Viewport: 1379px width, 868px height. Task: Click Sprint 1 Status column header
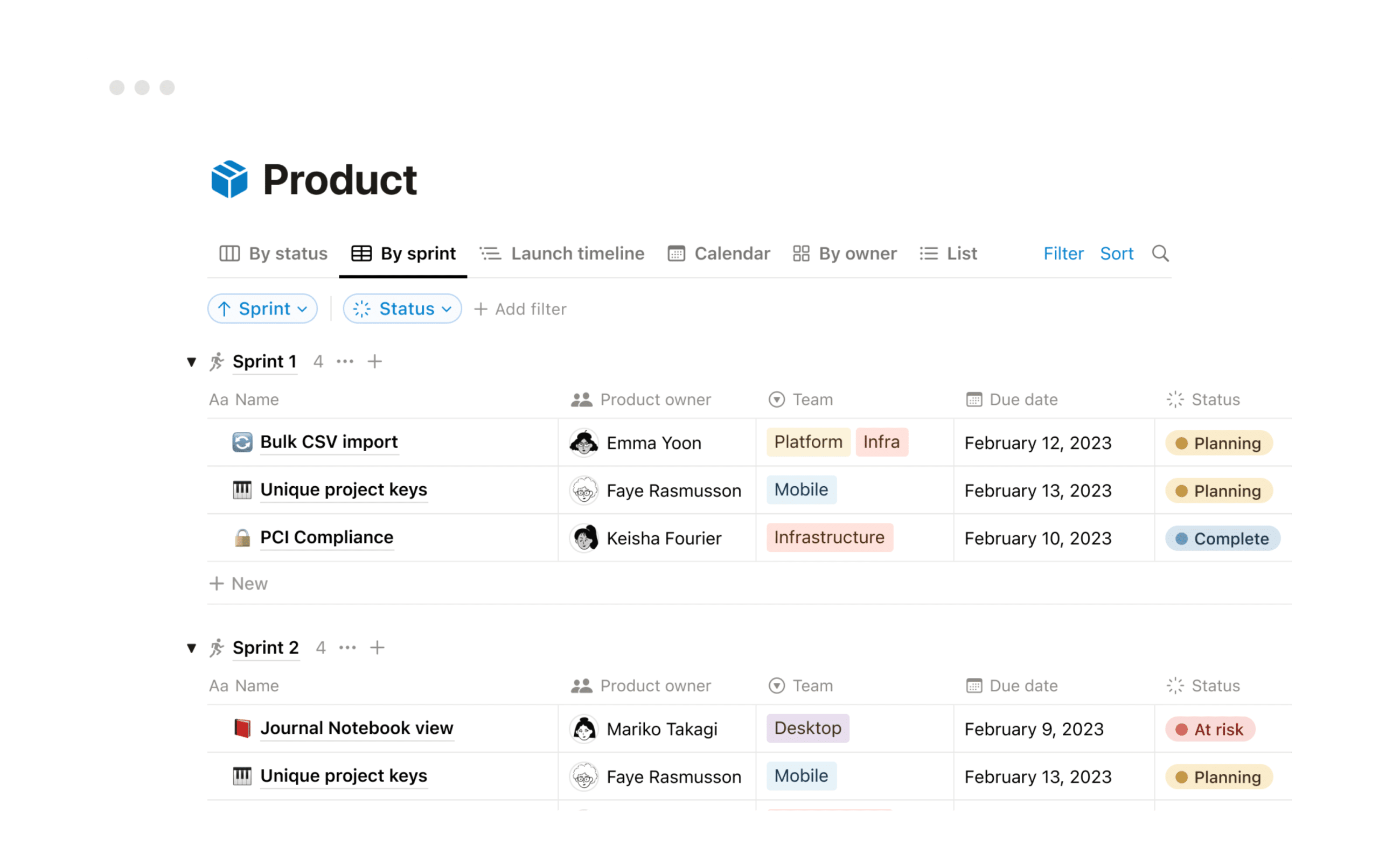tap(1203, 399)
